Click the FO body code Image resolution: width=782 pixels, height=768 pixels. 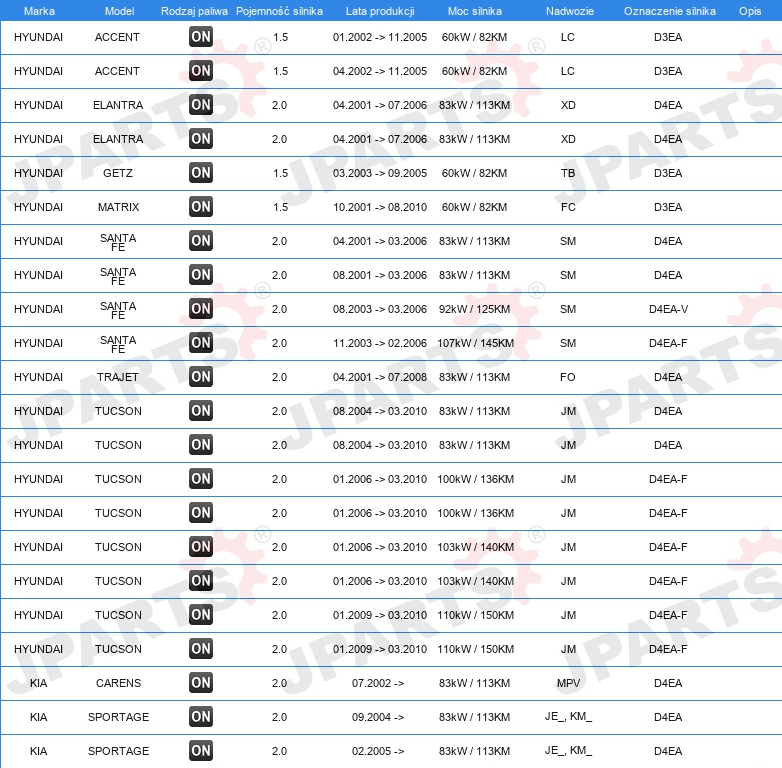coord(568,377)
